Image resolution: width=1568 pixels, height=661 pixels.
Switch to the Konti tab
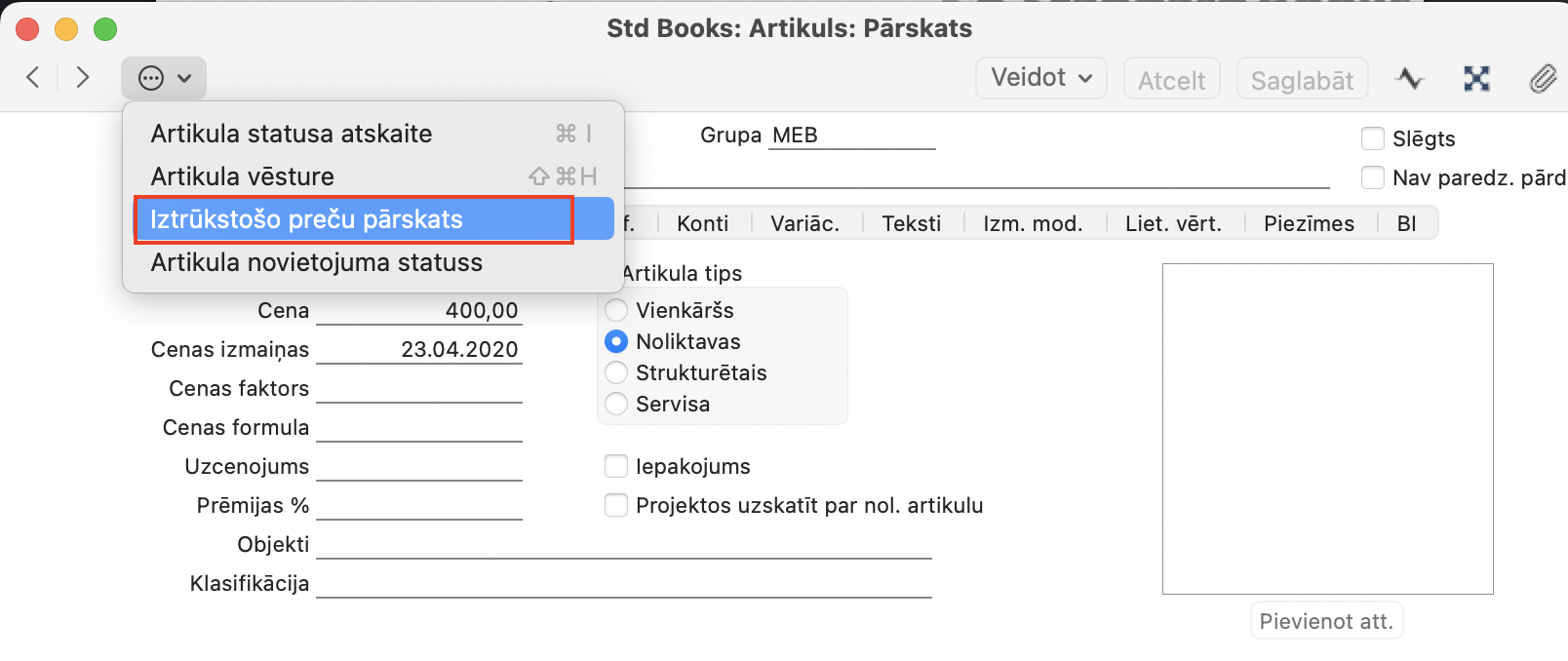pos(702,223)
